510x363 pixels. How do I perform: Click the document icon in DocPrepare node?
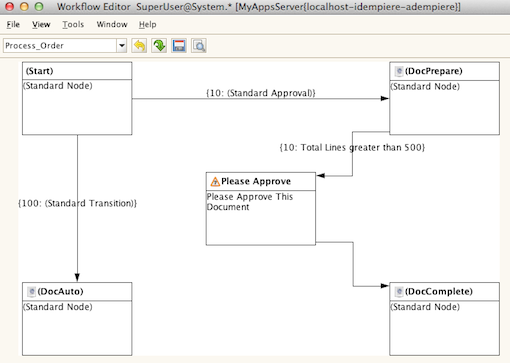(399, 71)
